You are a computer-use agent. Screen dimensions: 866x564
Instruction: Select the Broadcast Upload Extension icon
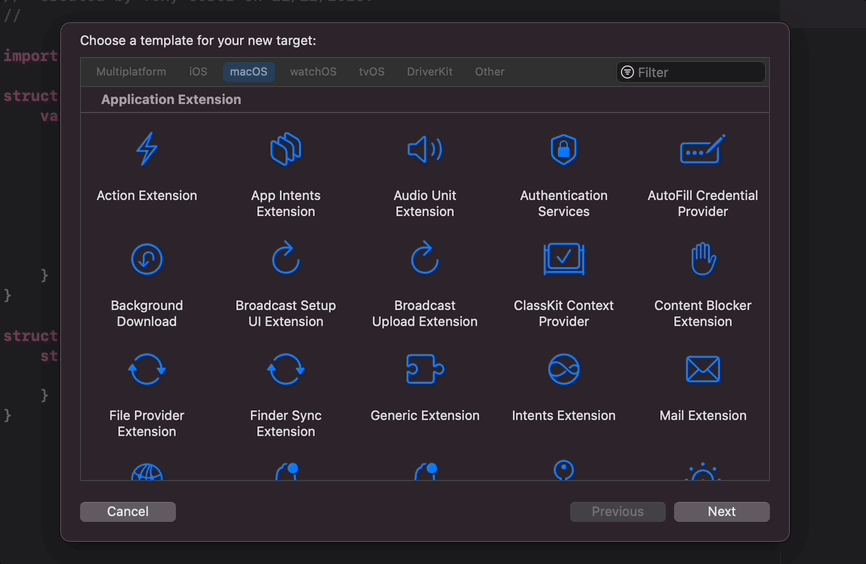tap(425, 258)
